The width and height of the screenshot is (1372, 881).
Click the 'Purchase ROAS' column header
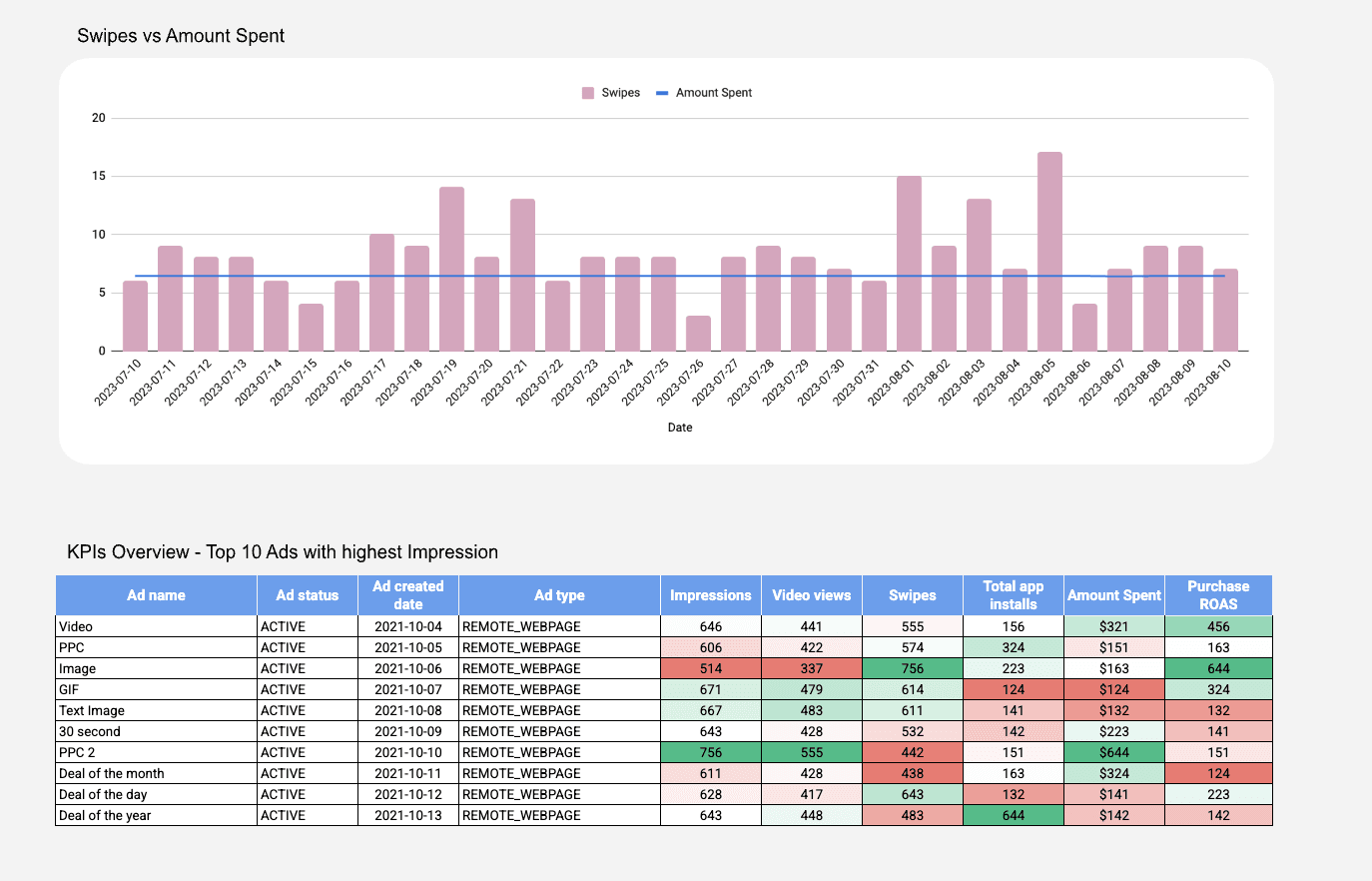tap(1218, 595)
